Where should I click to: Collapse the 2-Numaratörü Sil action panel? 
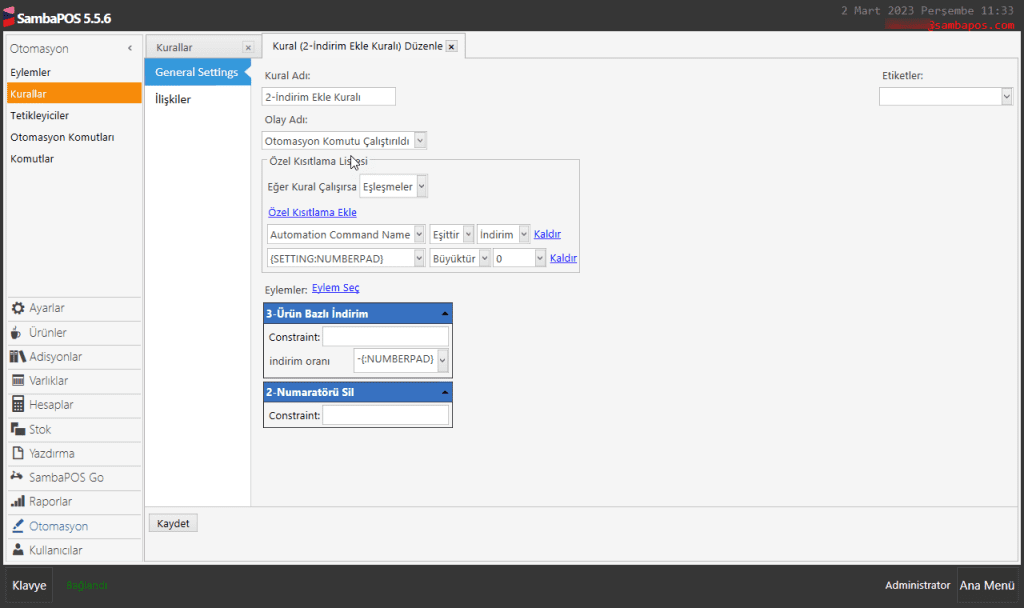[443, 392]
